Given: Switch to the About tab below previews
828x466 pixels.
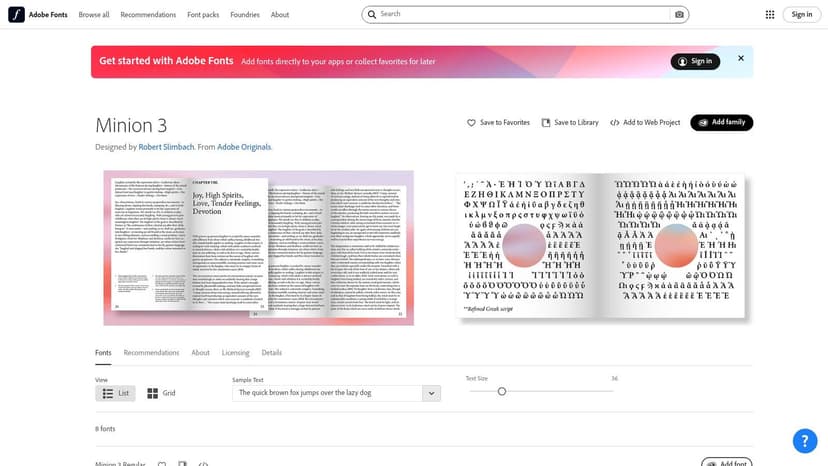Looking at the screenshot, I should (200, 352).
